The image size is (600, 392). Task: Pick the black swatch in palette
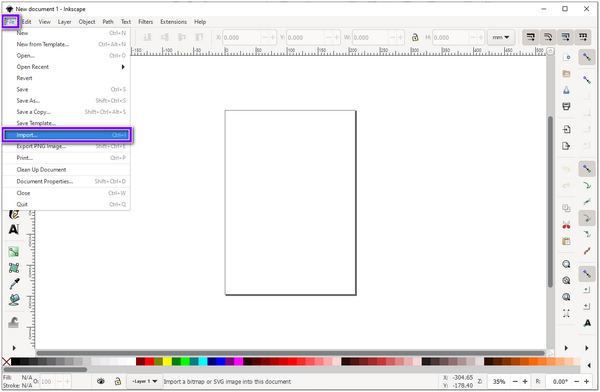click(x=15, y=361)
